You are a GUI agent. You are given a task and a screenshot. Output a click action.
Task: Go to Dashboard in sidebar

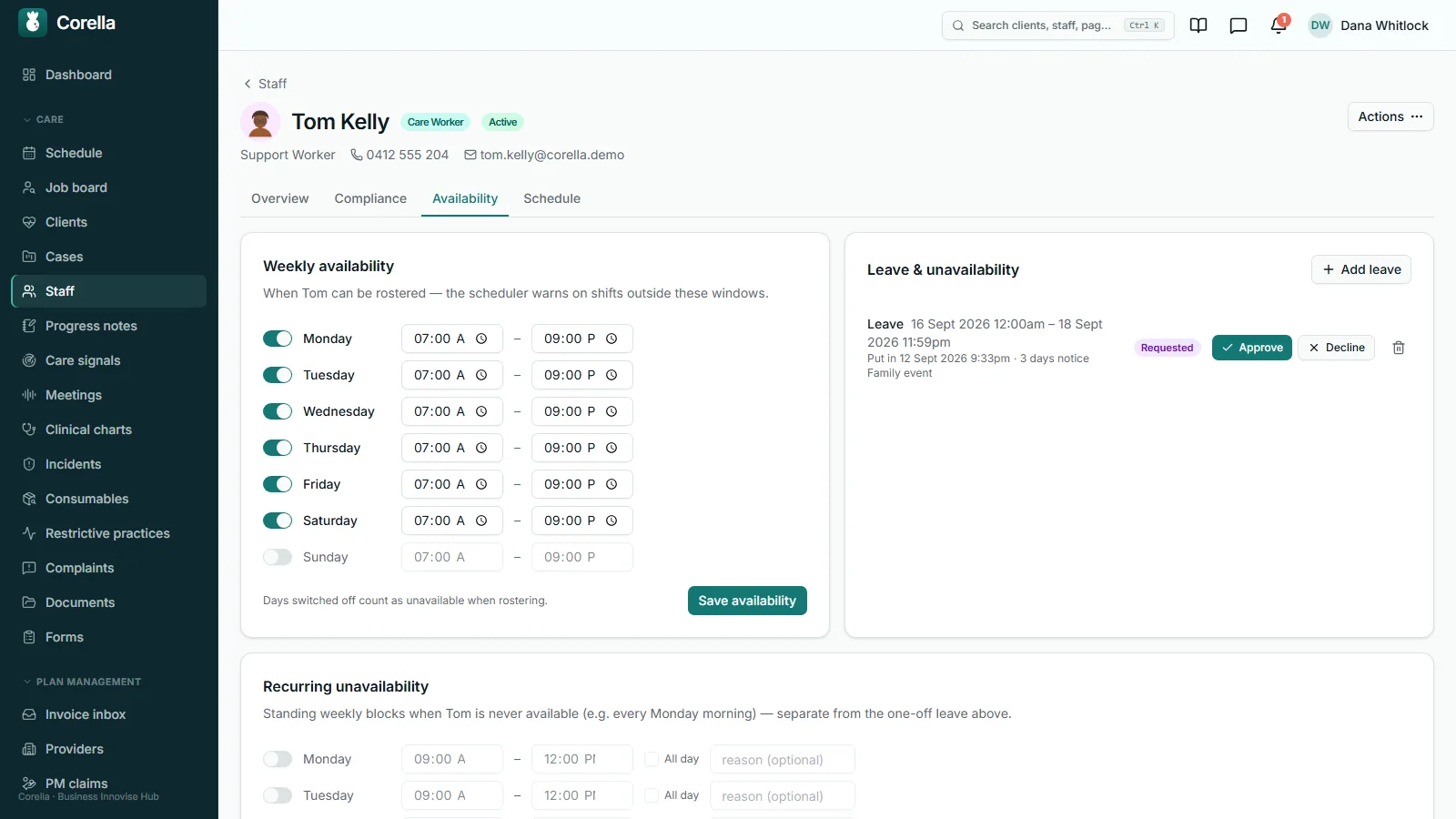(108, 75)
